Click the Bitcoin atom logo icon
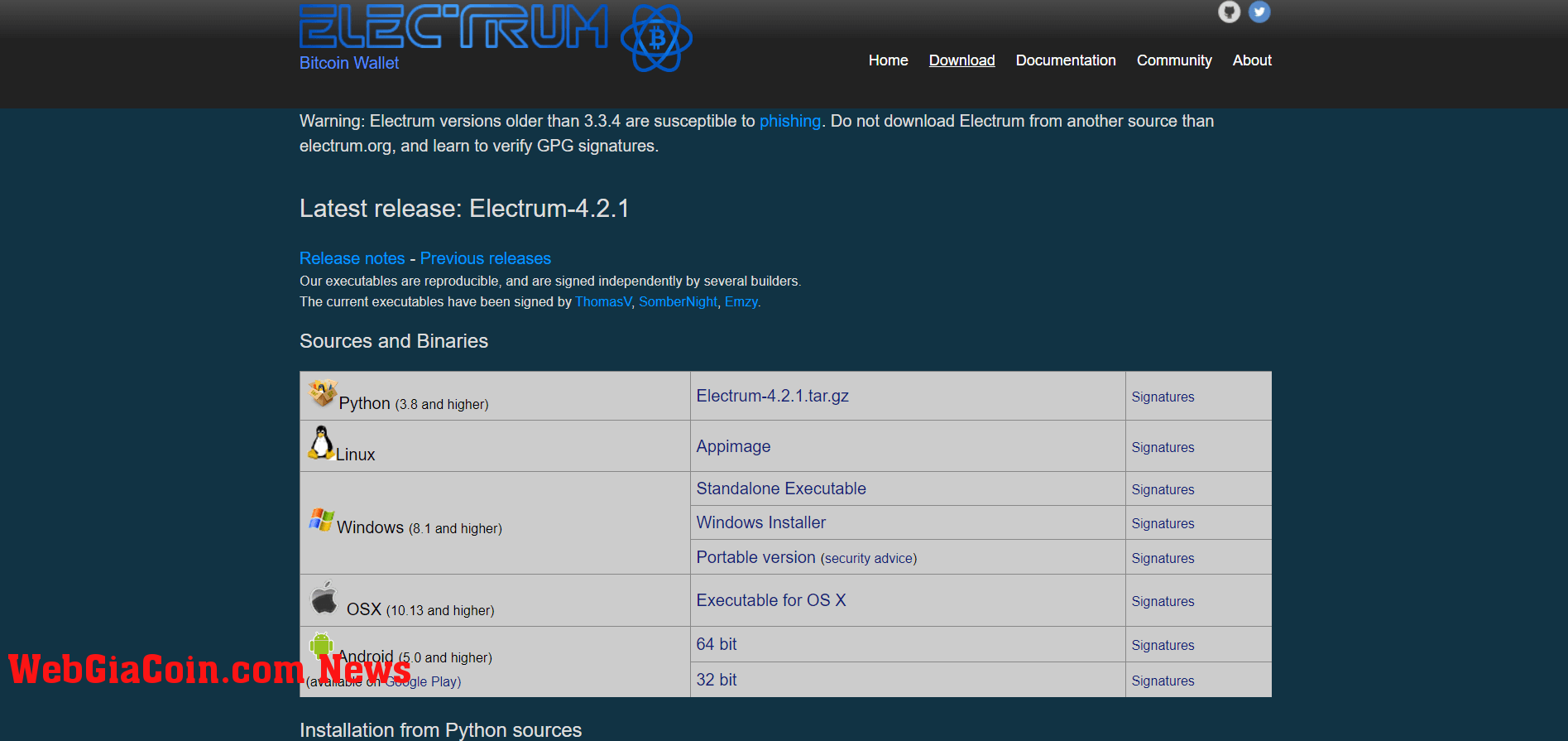1568x741 pixels. 656,38
